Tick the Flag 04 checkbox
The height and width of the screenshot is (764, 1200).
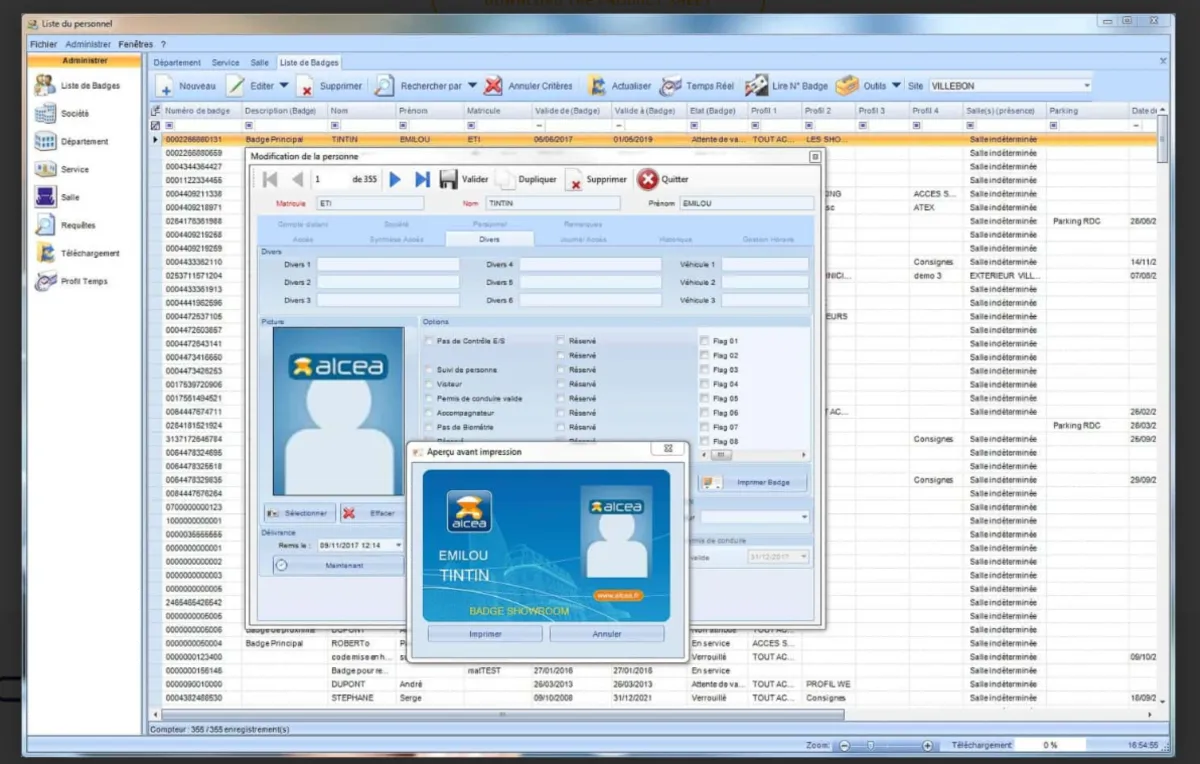point(705,384)
